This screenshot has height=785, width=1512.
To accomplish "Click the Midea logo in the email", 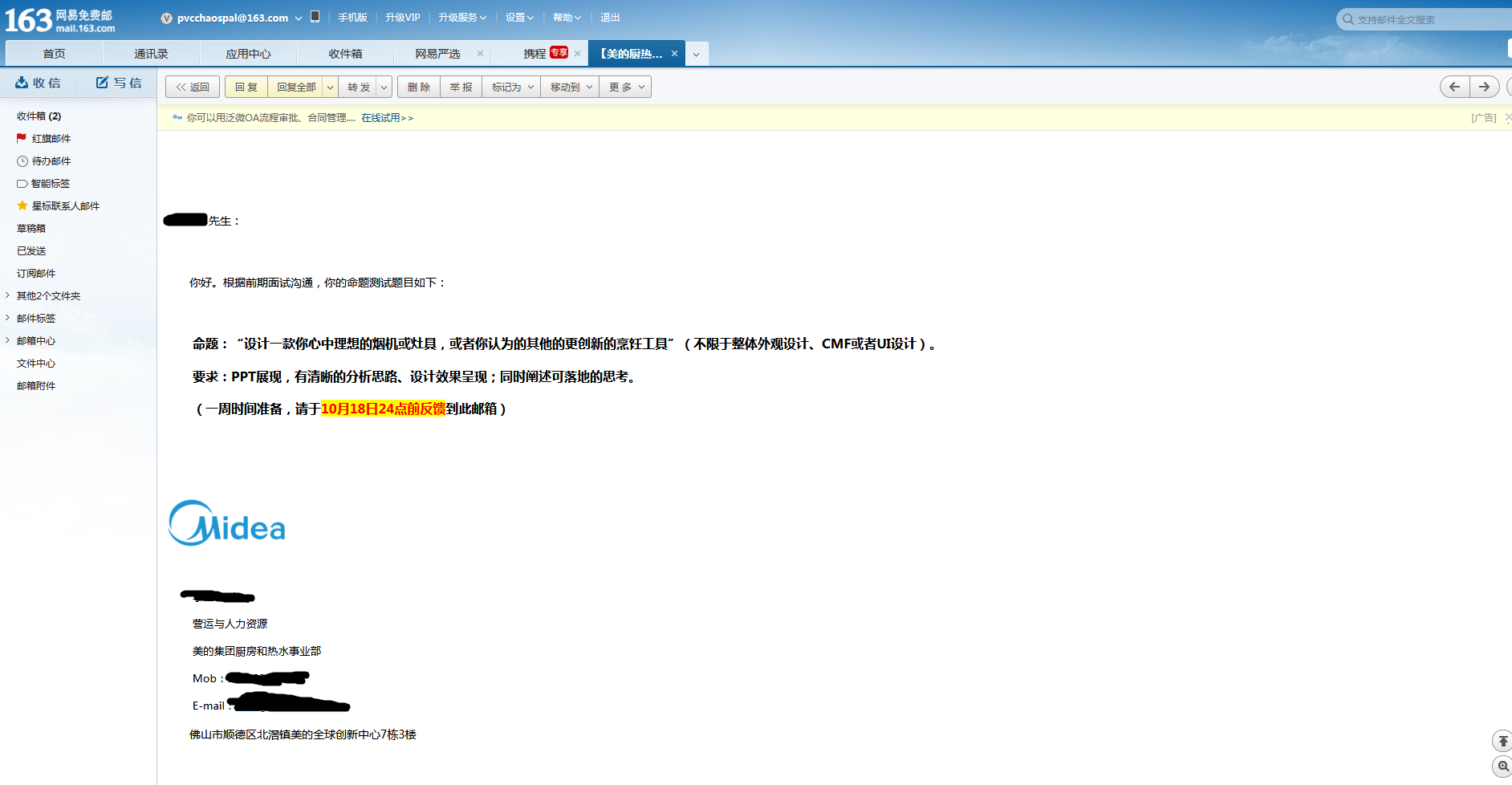I will click(x=227, y=523).
